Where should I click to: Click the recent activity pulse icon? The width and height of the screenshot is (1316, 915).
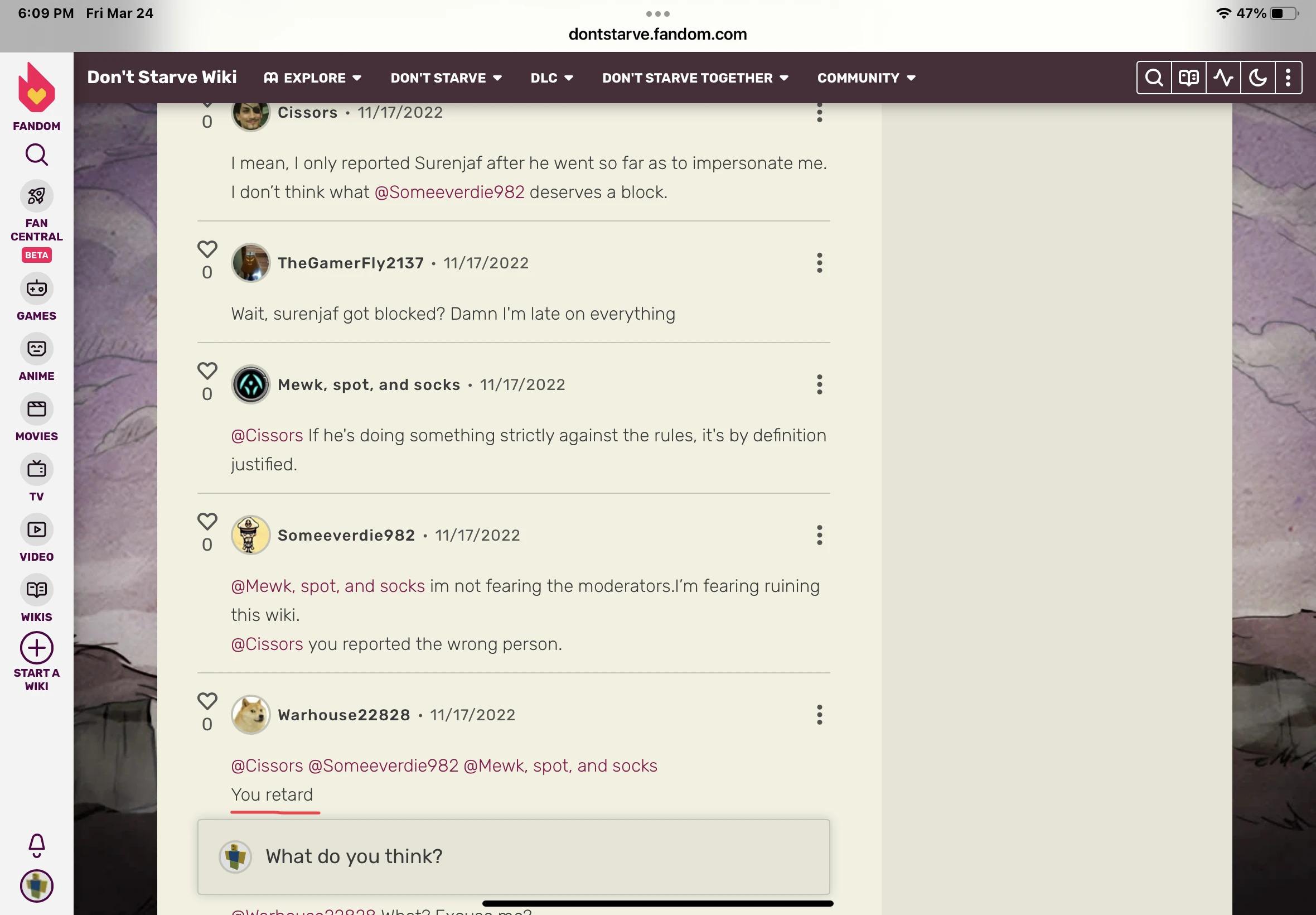pos(1223,78)
